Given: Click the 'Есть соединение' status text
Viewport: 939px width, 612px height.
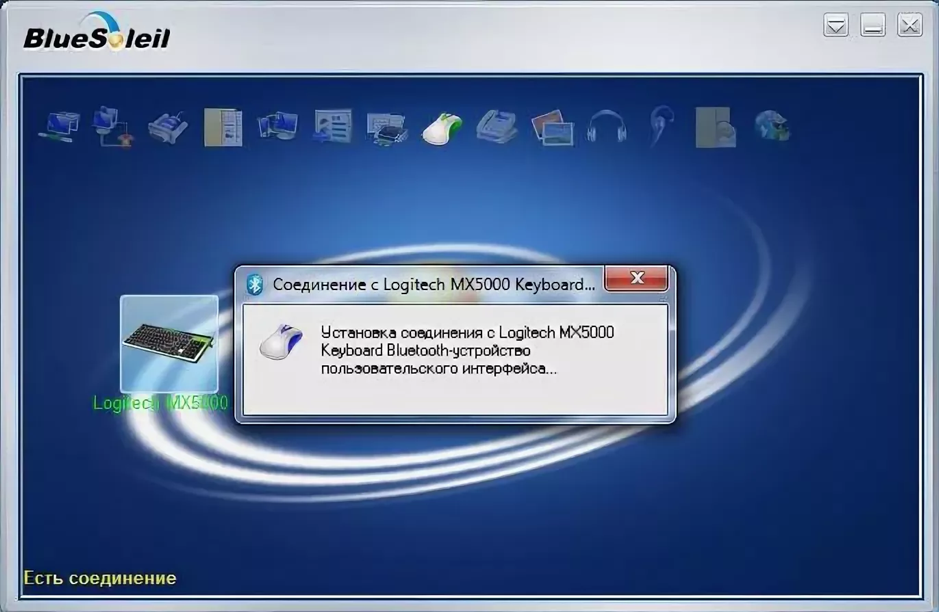Looking at the screenshot, I should [100, 578].
